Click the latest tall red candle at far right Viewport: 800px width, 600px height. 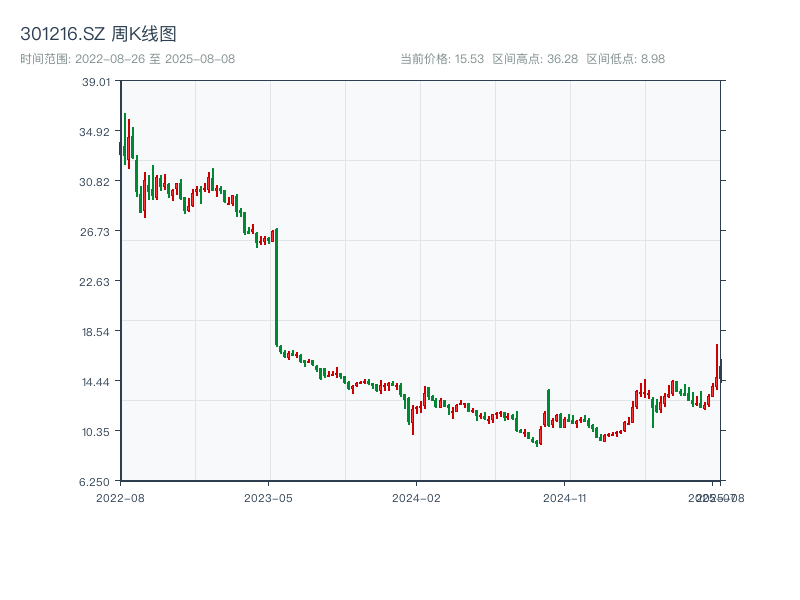[717, 366]
